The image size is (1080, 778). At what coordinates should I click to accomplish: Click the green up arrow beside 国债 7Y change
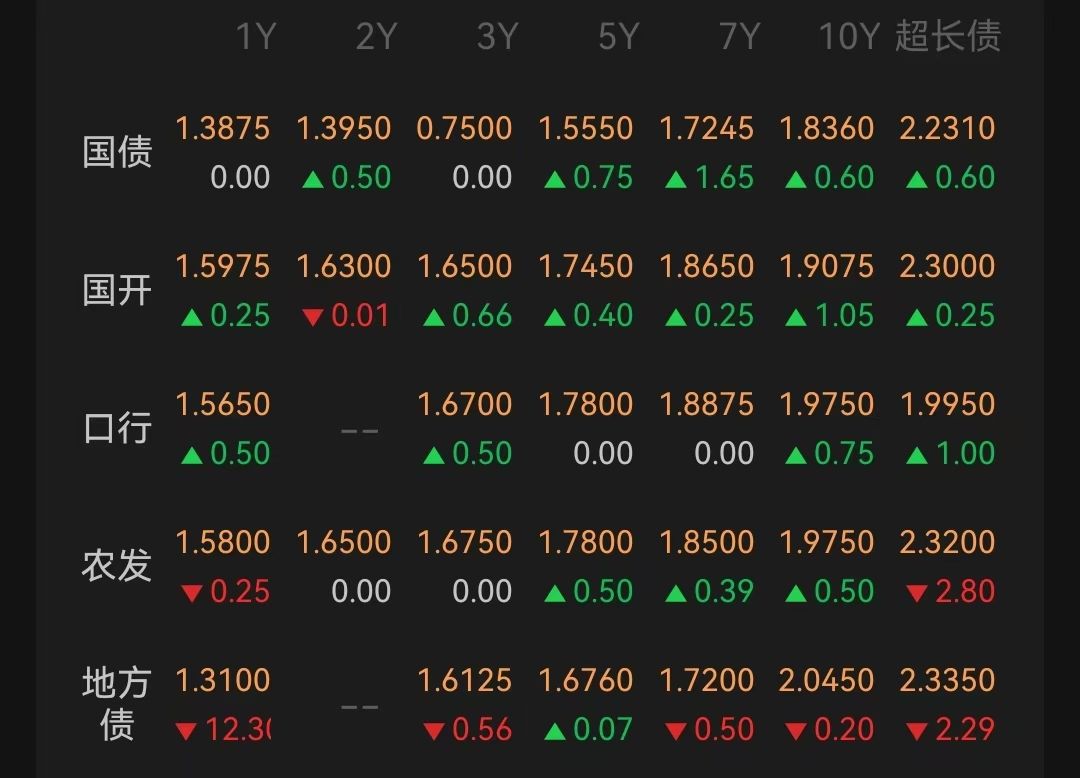coord(676,180)
